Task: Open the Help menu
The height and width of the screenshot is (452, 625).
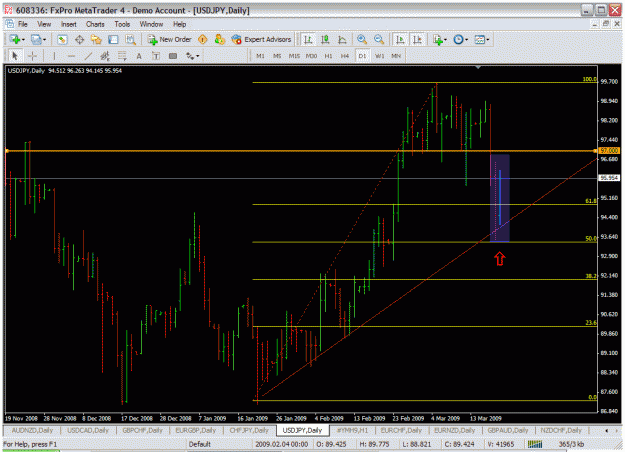Action: coord(179,24)
